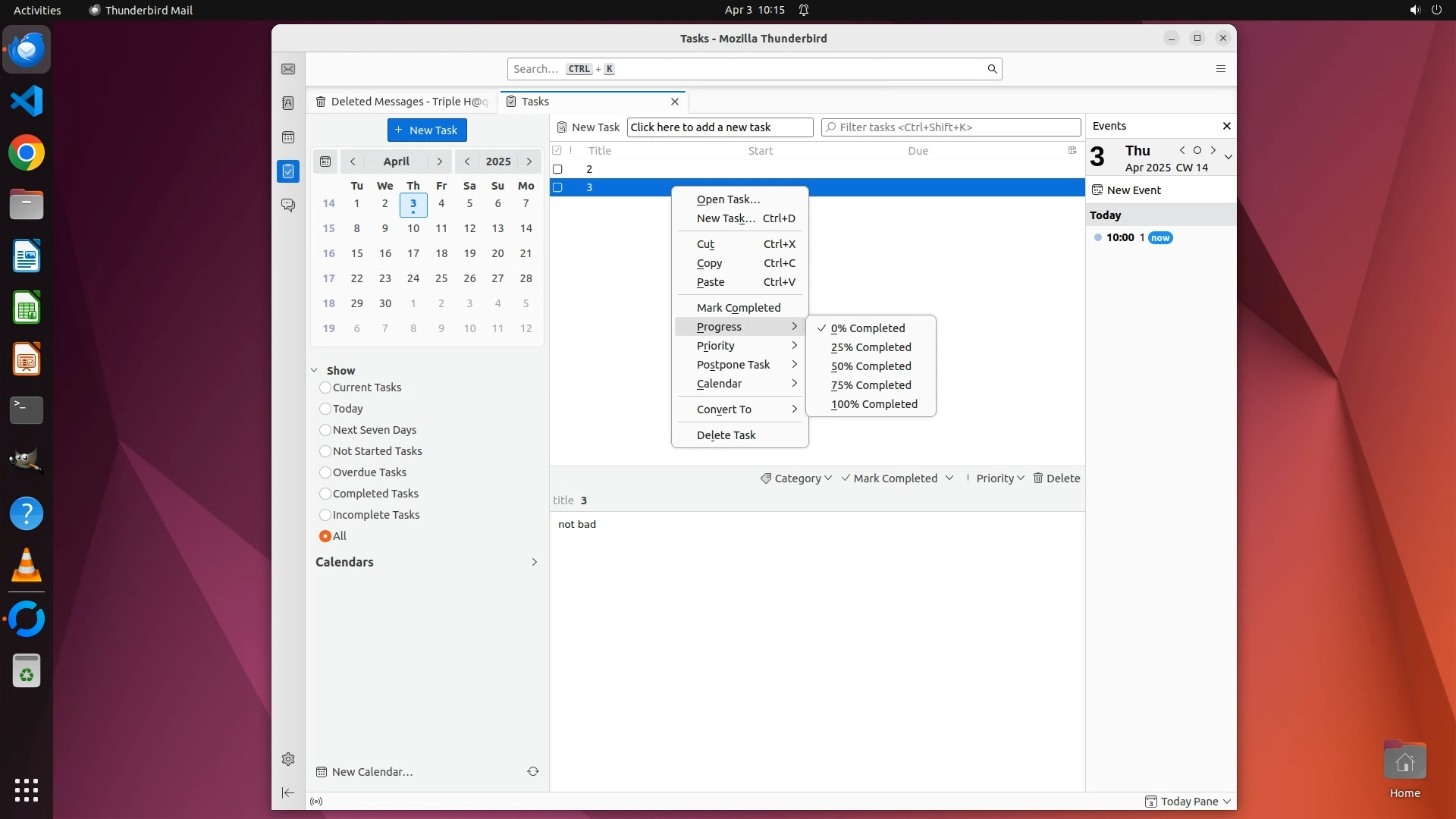Open the Address Book sidebar icon
This screenshot has height=819, width=1456.
coord(288,103)
